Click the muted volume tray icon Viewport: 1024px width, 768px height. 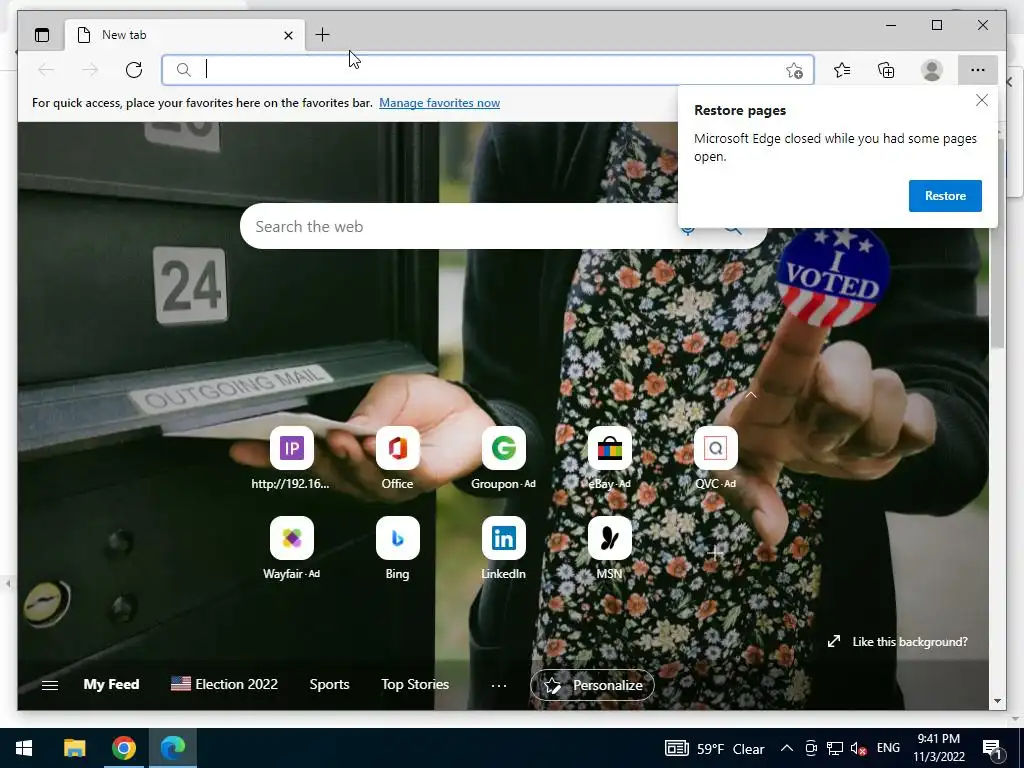click(859, 748)
